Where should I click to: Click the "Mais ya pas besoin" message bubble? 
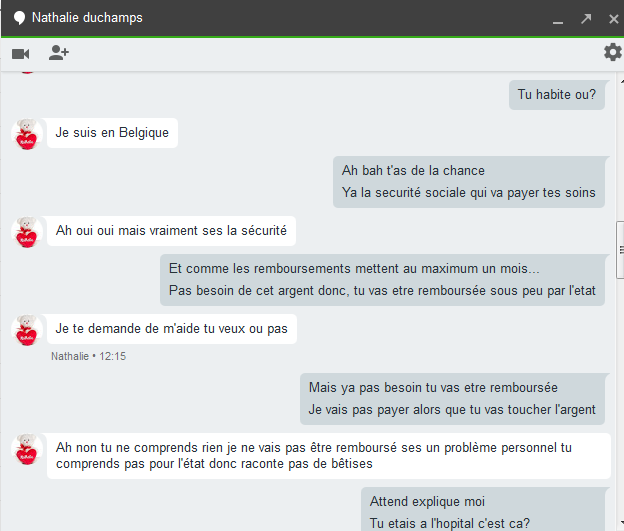452,398
